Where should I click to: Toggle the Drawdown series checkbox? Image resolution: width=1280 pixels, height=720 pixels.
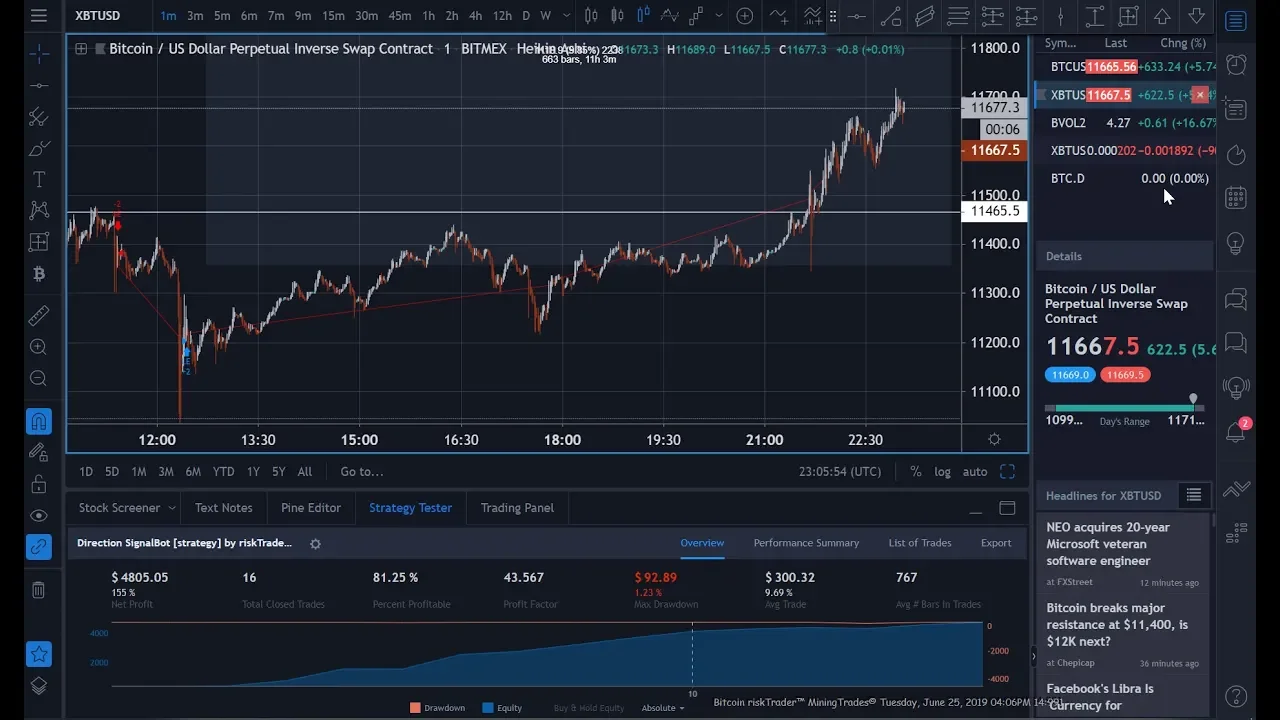coord(437,708)
